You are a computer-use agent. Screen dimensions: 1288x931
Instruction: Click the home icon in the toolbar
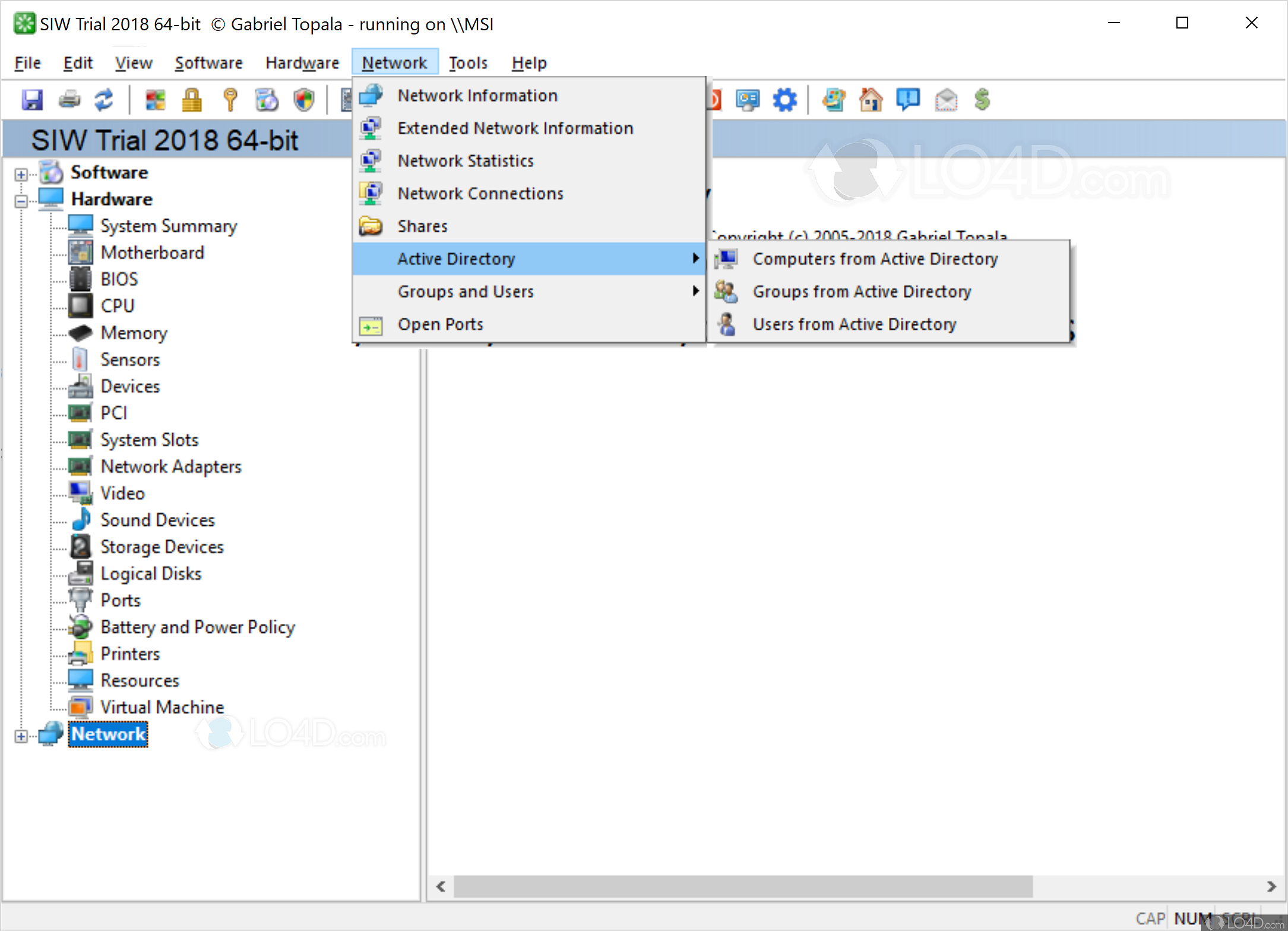click(x=871, y=100)
